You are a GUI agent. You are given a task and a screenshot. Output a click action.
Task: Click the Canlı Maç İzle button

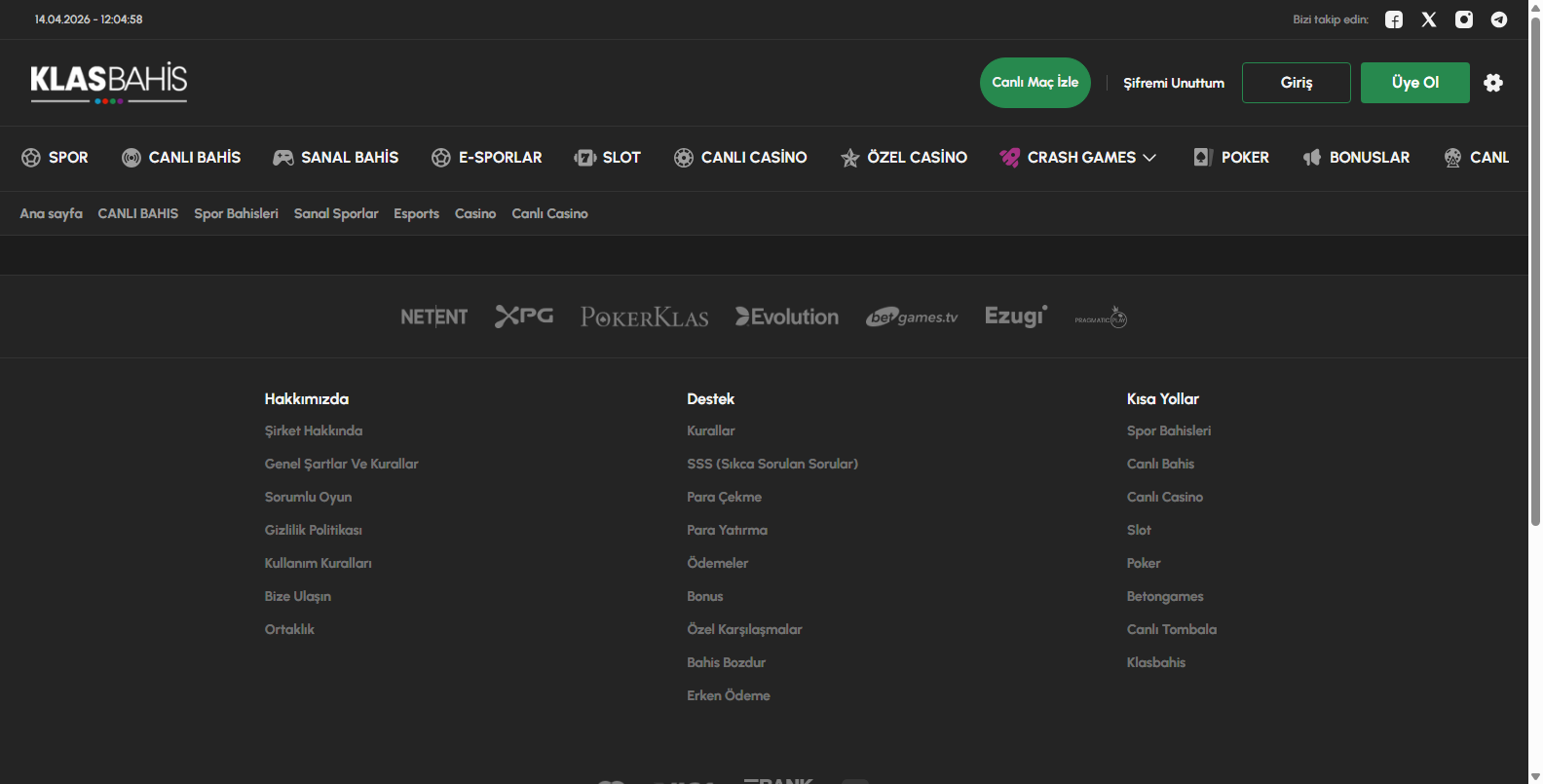pos(1035,83)
